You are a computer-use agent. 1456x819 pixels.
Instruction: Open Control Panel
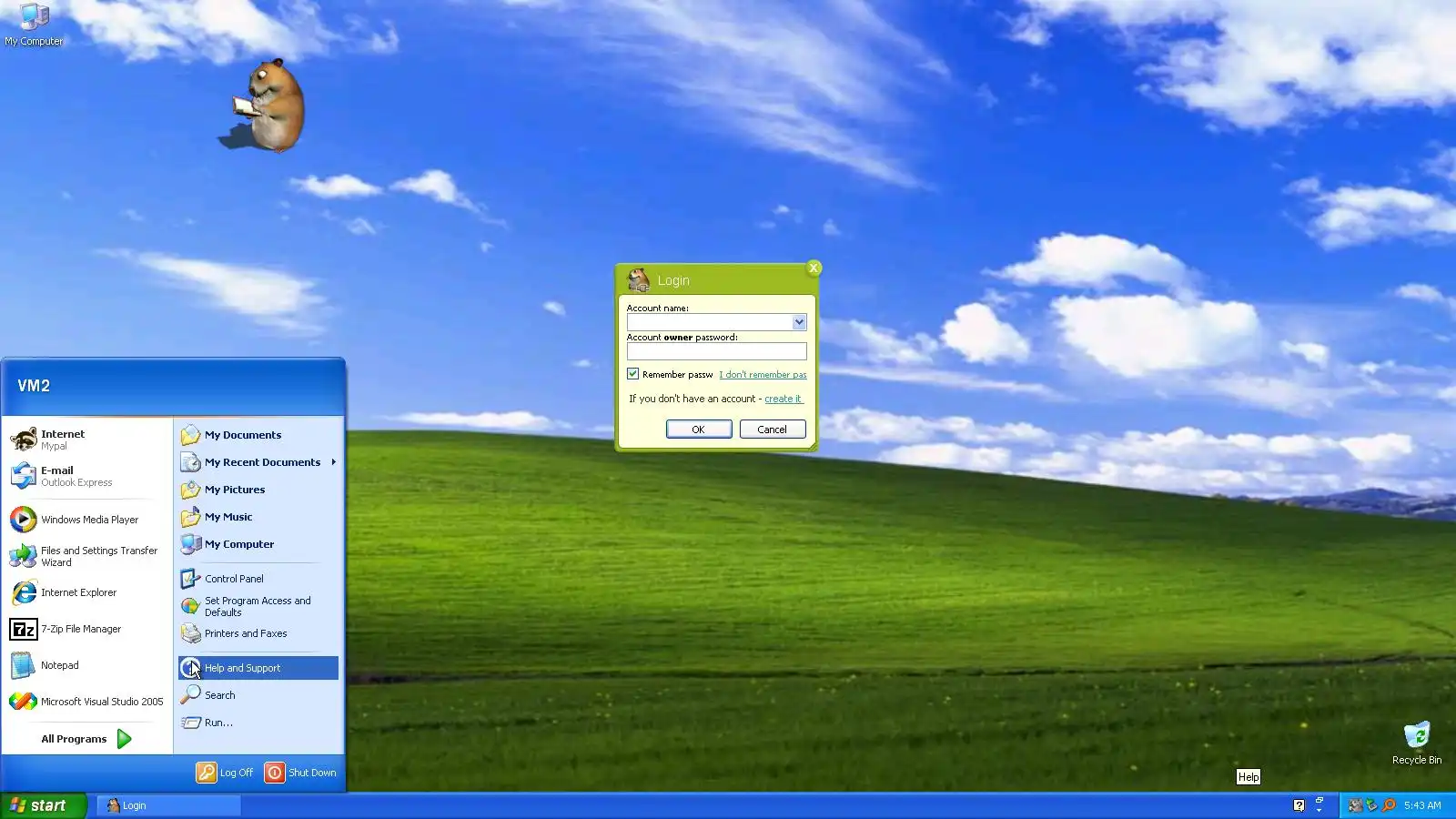click(x=258, y=579)
